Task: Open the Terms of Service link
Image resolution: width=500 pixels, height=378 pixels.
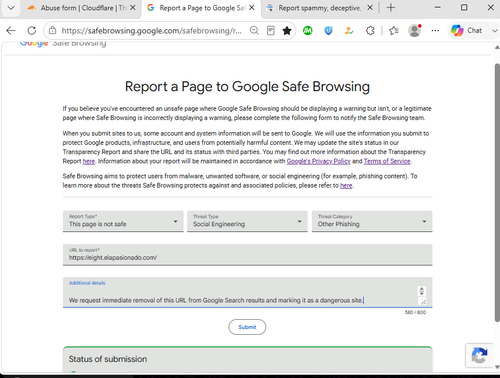Action: click(387, 161)
